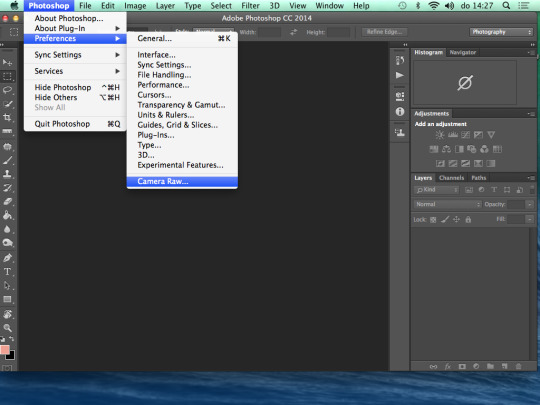
Task: Select the Move tool
Action: [x=7, y=62]
